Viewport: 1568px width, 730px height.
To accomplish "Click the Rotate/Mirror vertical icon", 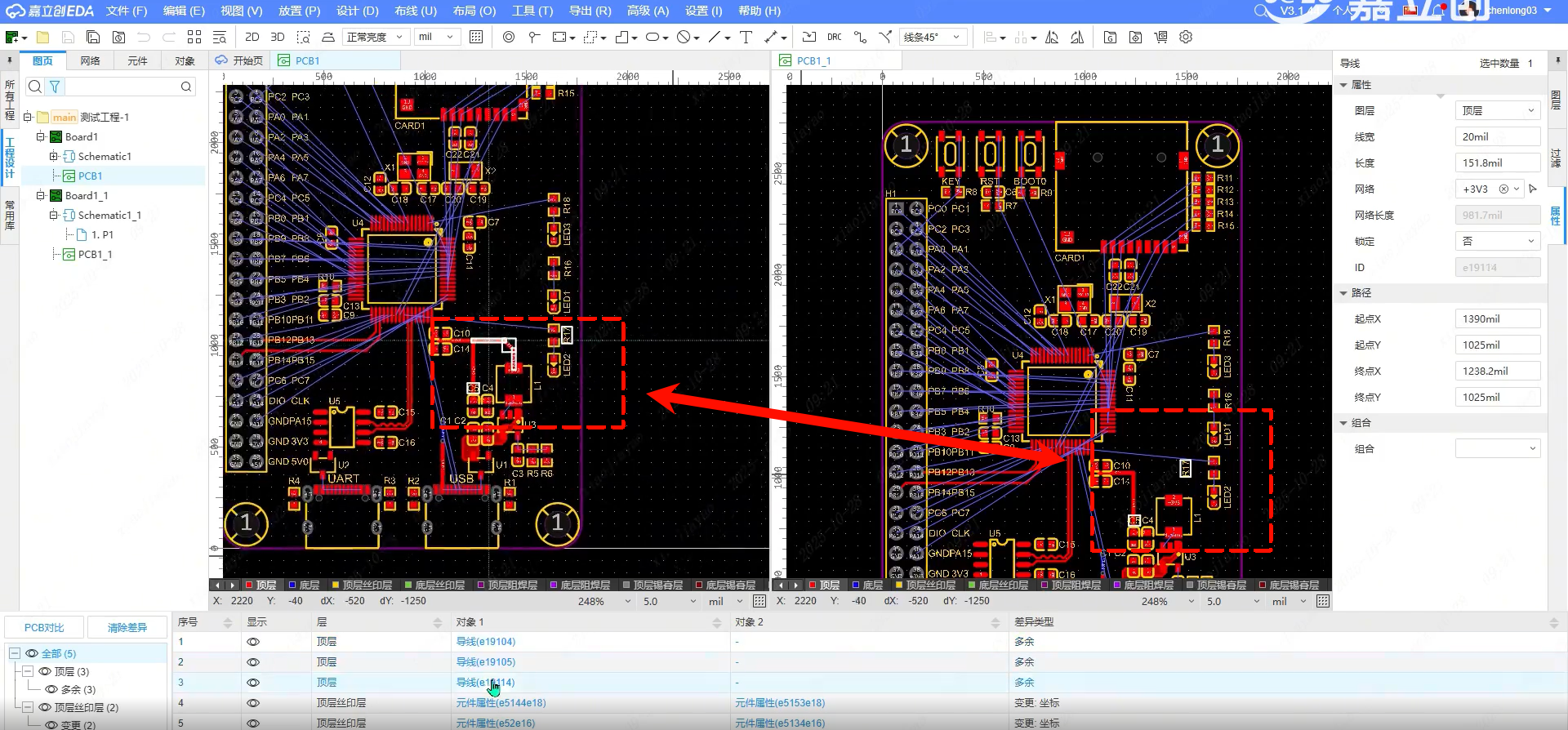I will (x=1077, y=37).
